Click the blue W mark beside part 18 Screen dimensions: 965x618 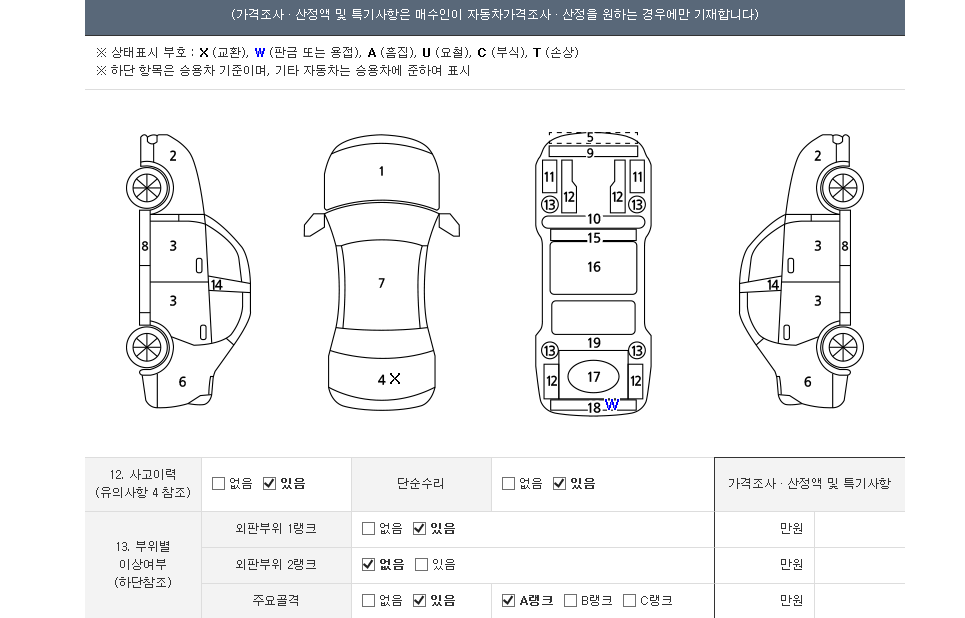coord(611,405)
